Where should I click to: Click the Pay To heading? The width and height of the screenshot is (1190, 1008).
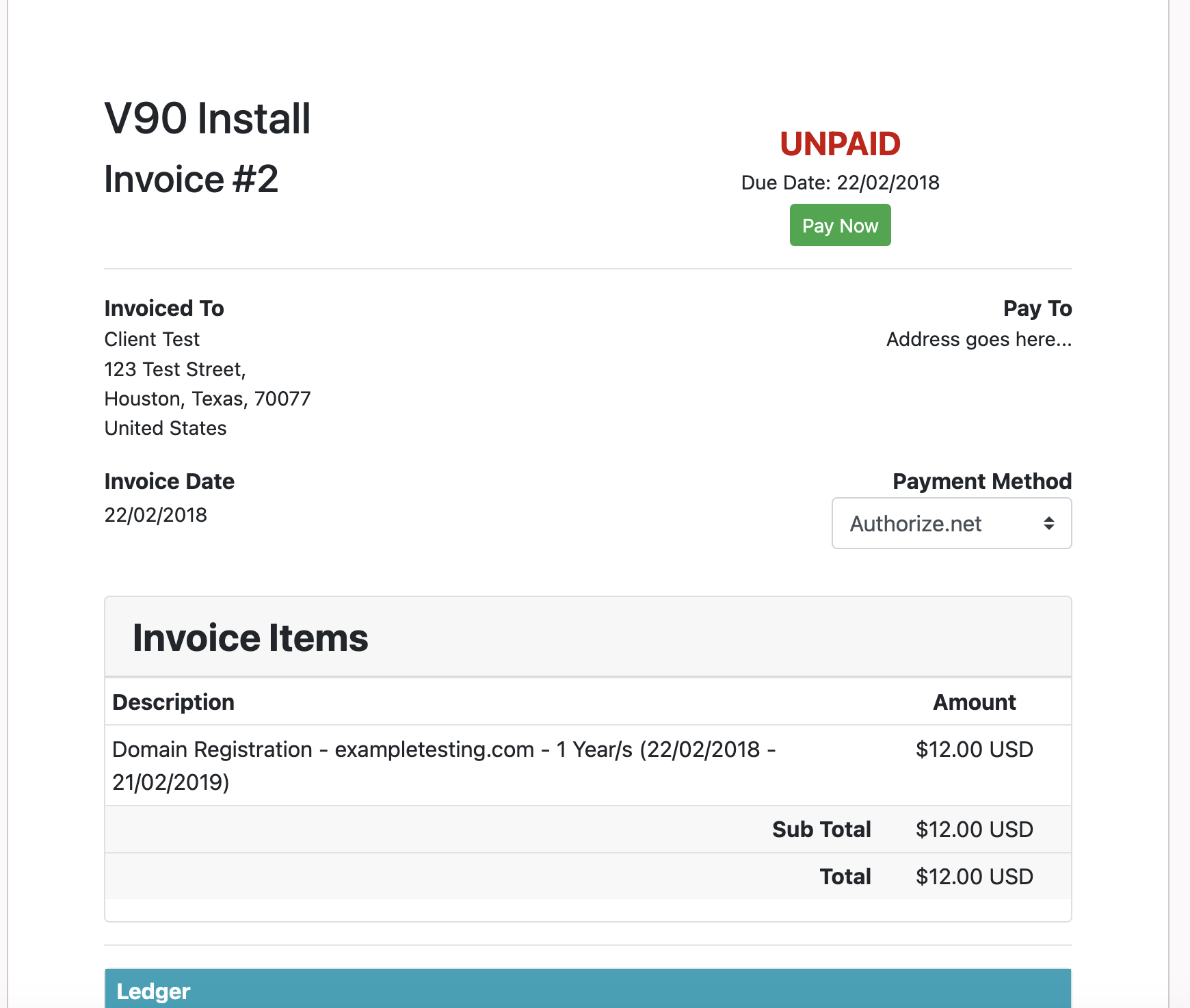[1037, 308]
